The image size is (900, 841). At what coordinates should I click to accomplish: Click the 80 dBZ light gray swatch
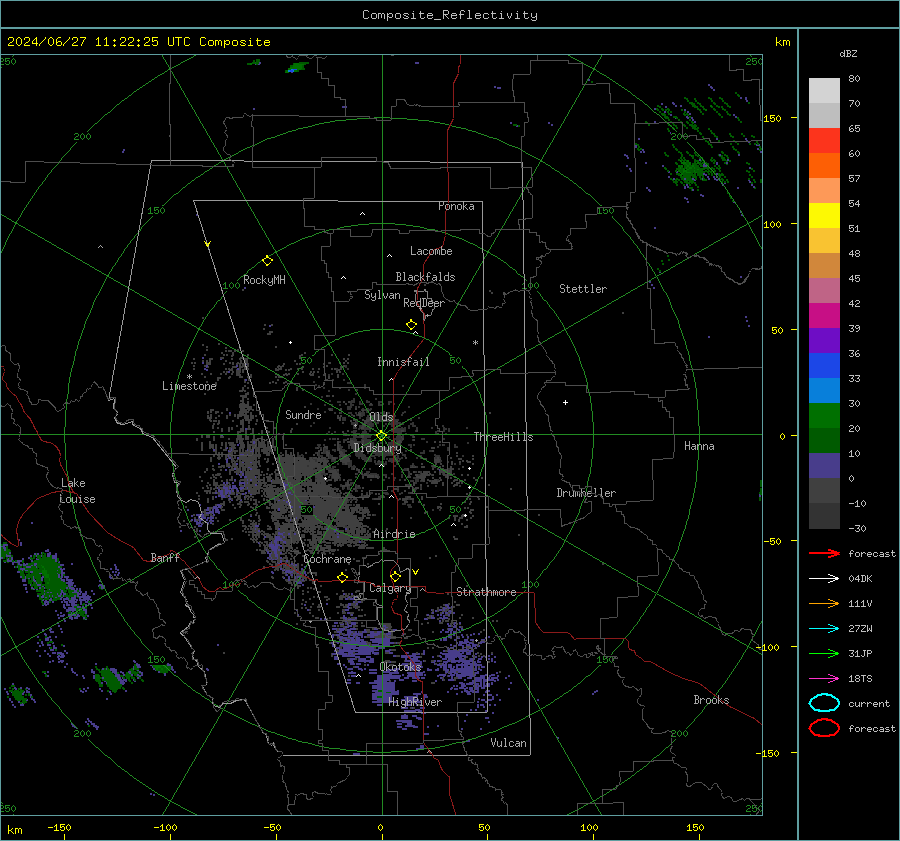[x=824, y=91]
